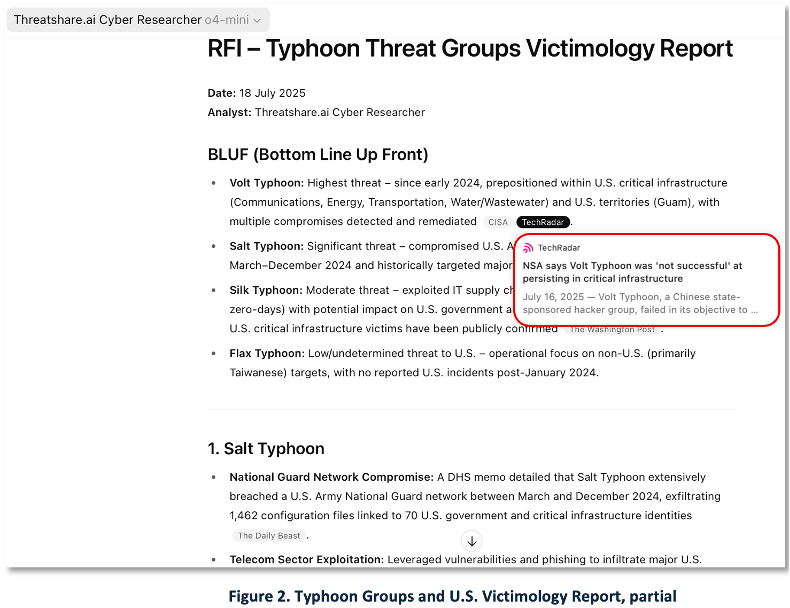Click the TechRadar RSS icon in popup
Viewport: 790px width, 608px height.
pyautogui.click(x=528, y=248)
